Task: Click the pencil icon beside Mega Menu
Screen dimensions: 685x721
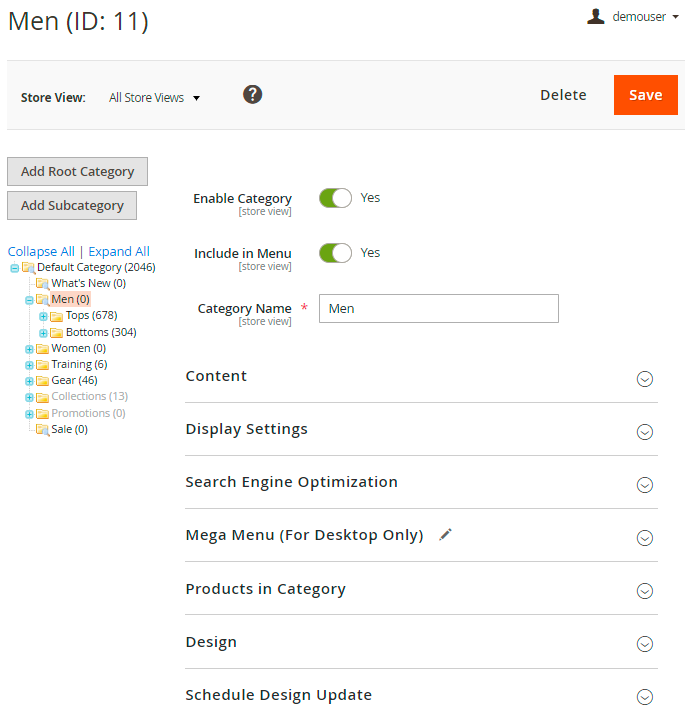Action: point(446,535)
